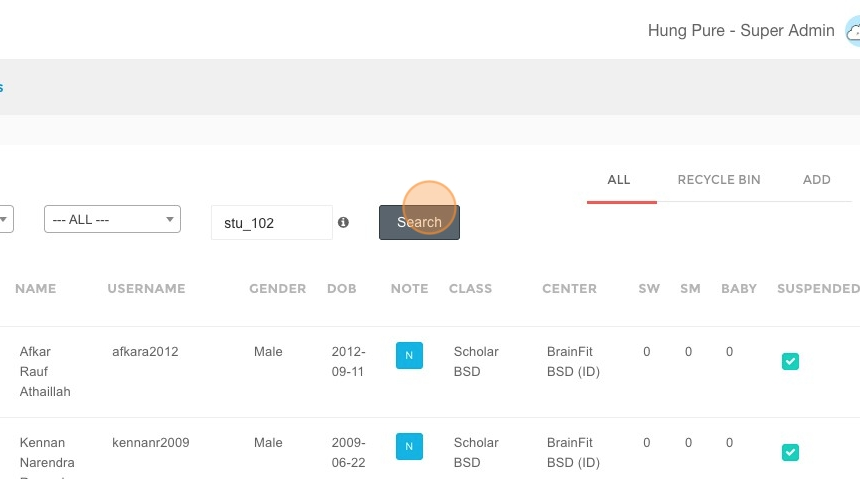This screenshot has height=479, width=860.
Task: Select username afkara2012 in the table
Action: [145, 352]
